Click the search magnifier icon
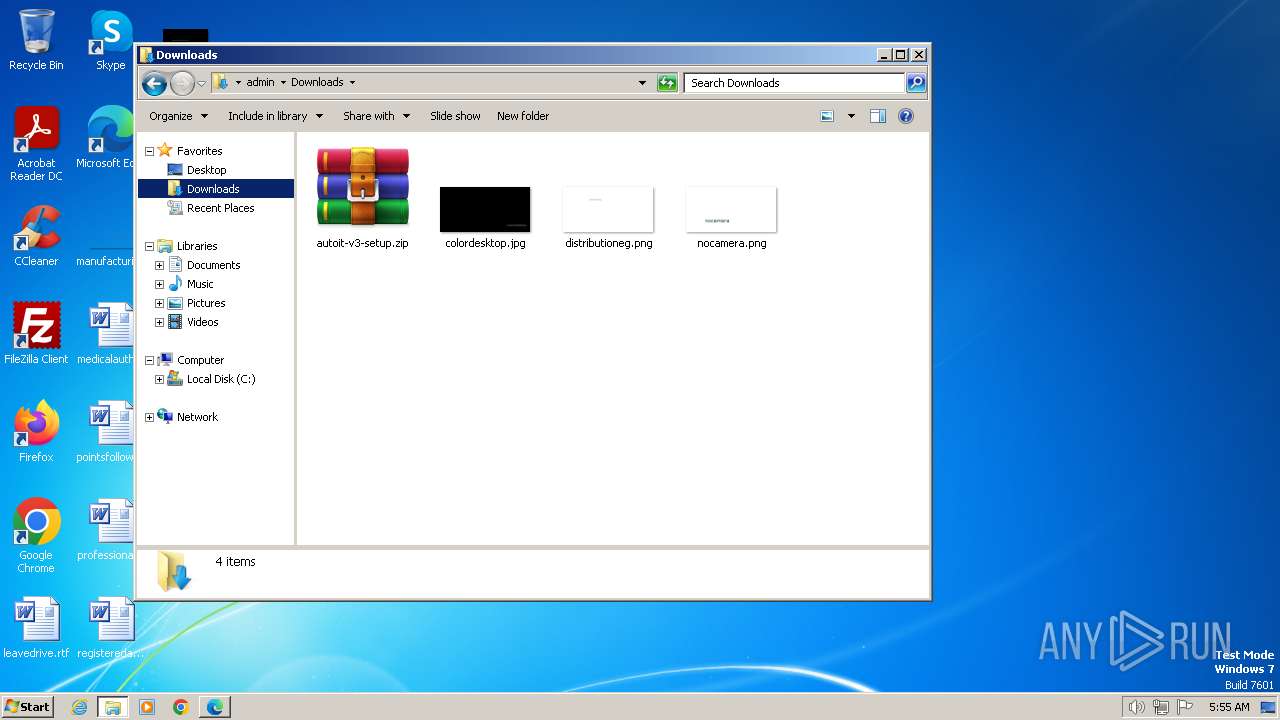 point(915,83)
